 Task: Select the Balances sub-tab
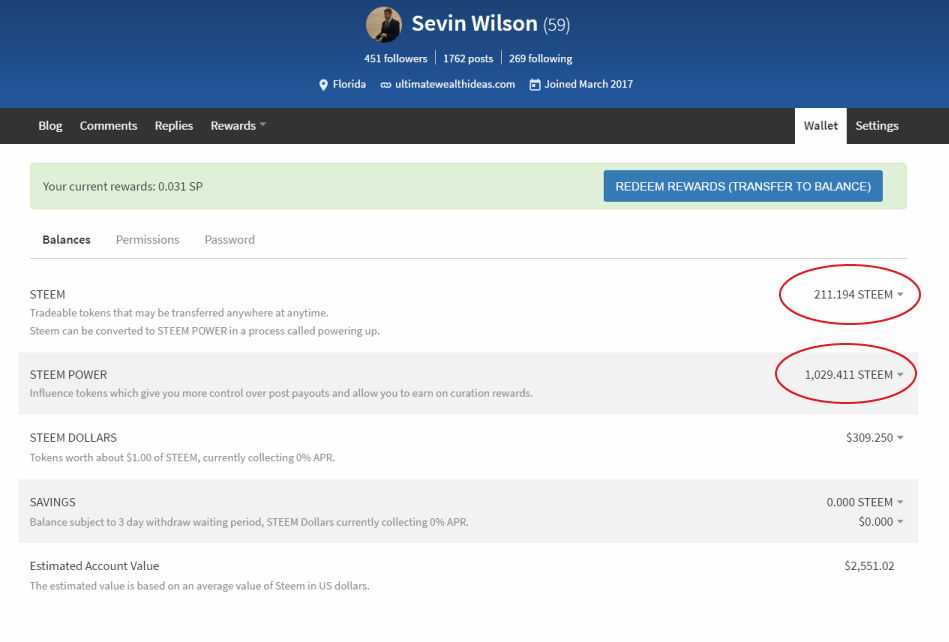67,240
